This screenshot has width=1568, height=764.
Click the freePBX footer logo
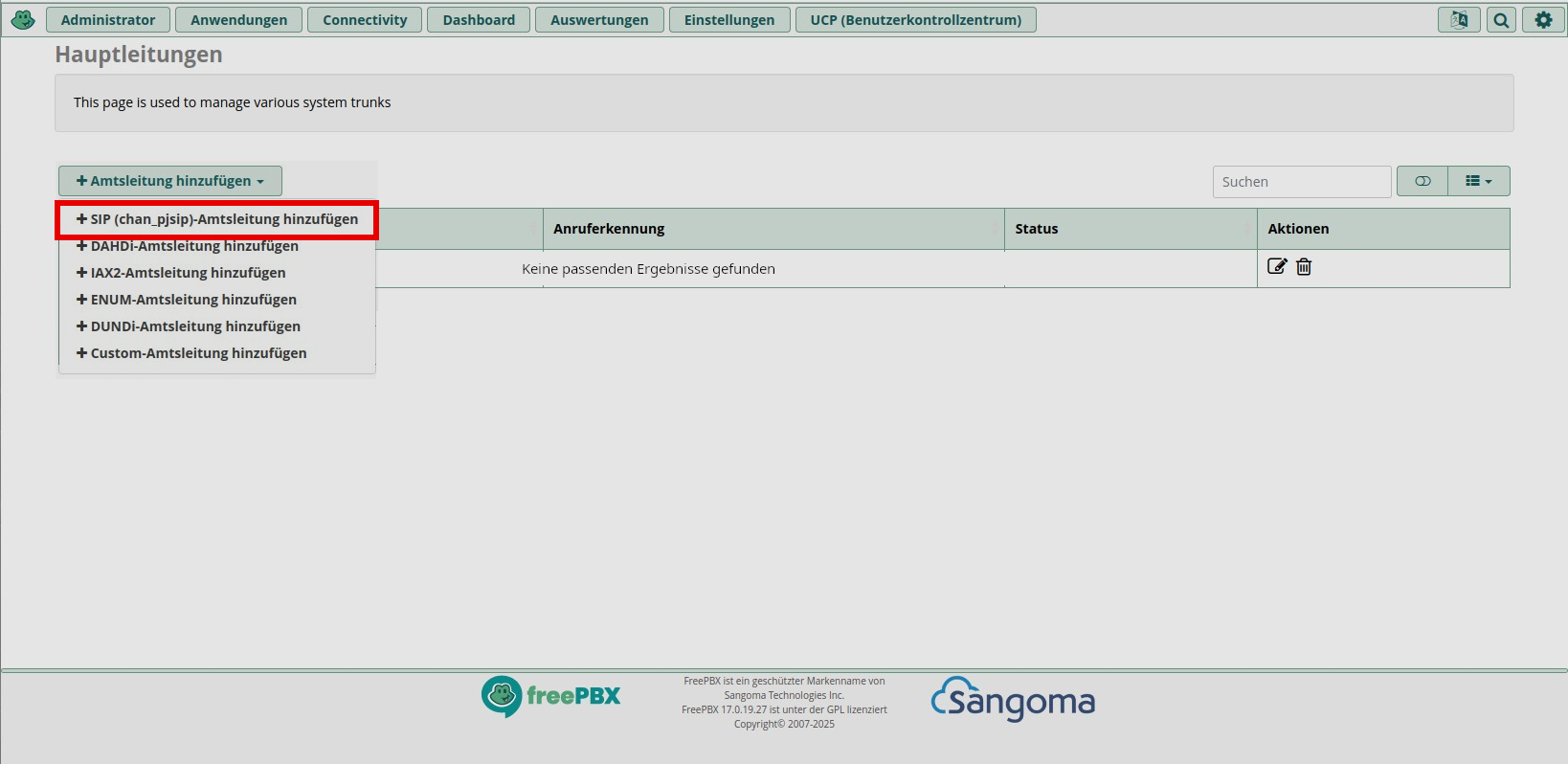(x=551, y=696)
